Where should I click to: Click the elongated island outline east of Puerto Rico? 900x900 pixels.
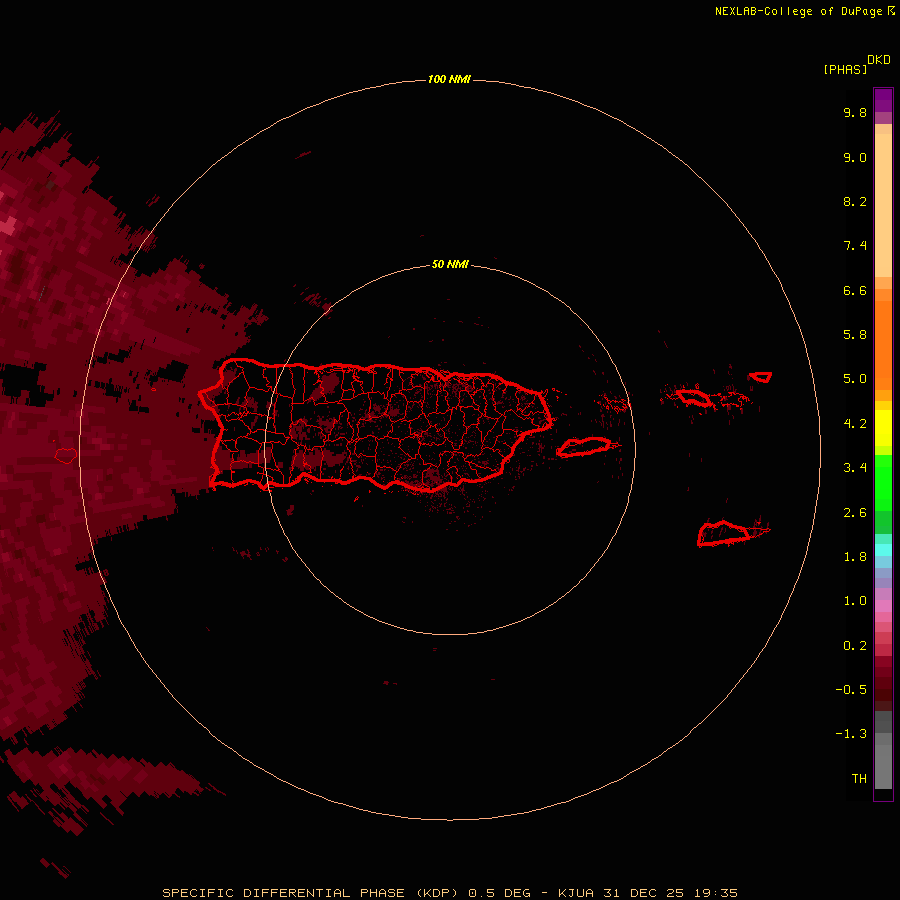coord(584,447)
